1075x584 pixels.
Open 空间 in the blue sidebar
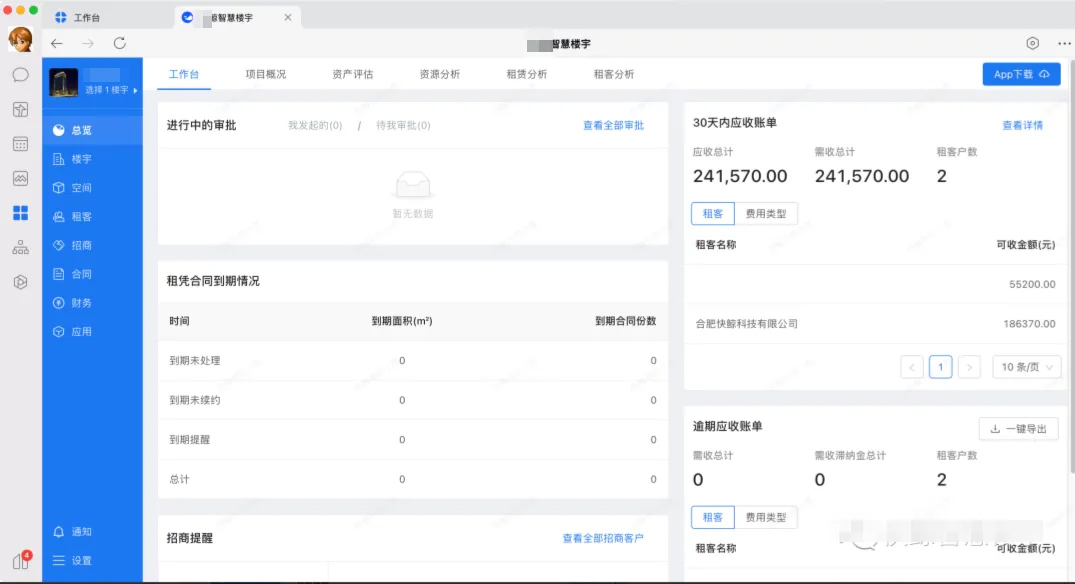pyautogui.click(x=93, y=187)
